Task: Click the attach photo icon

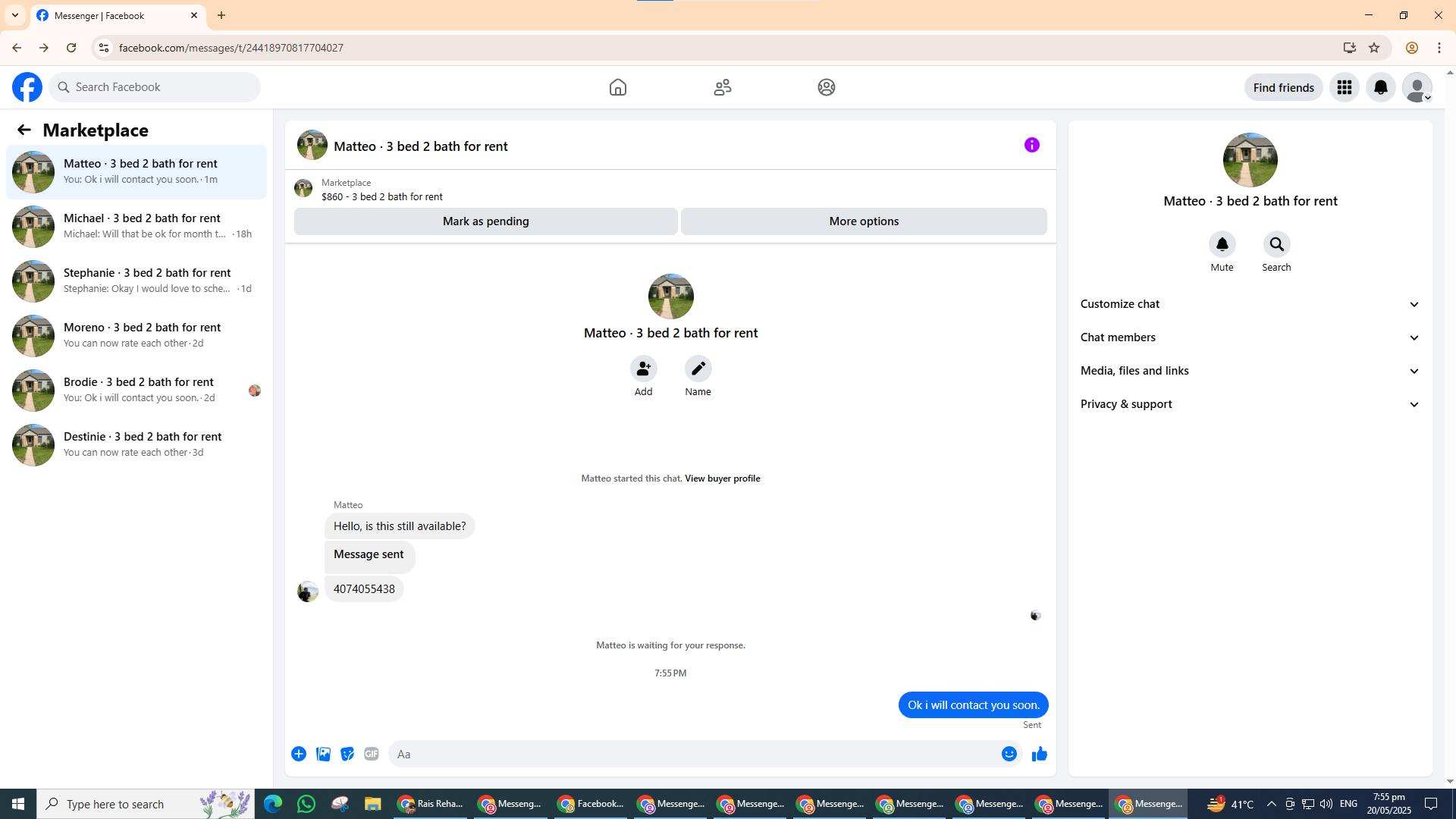Action: pyautogui.click(x=323, y=754)
